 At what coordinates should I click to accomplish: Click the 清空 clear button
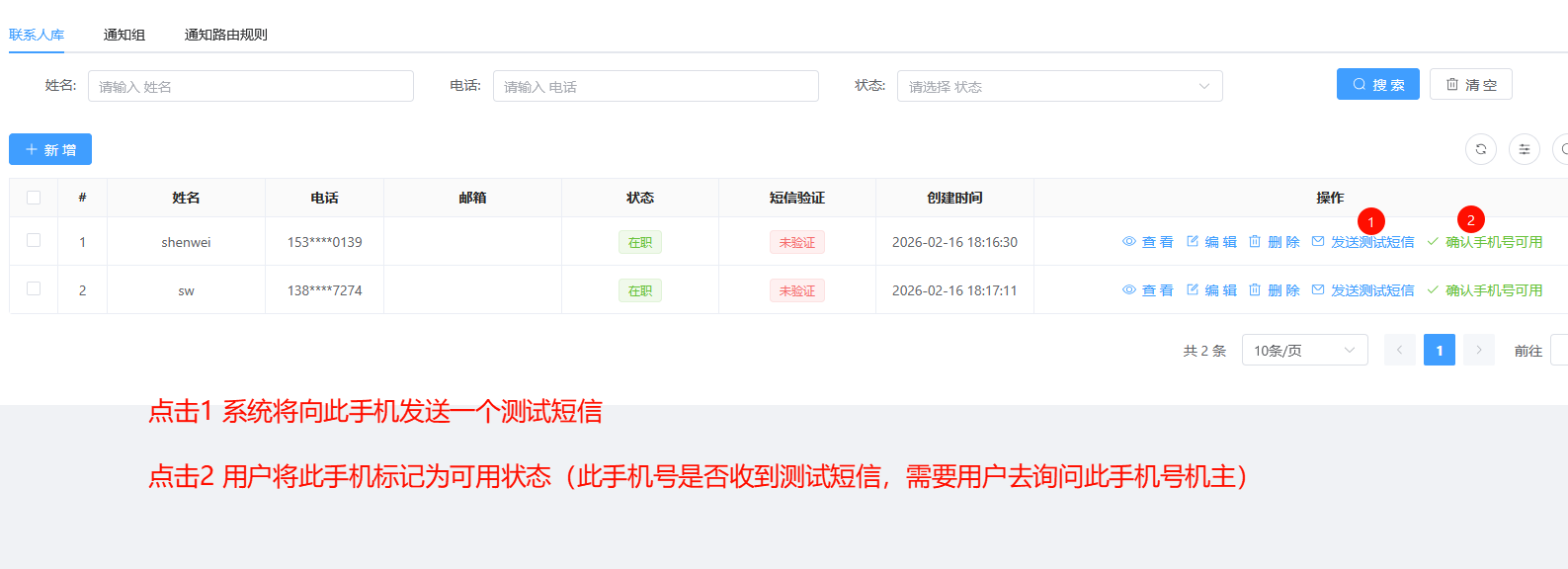(x=1470, y=85)
